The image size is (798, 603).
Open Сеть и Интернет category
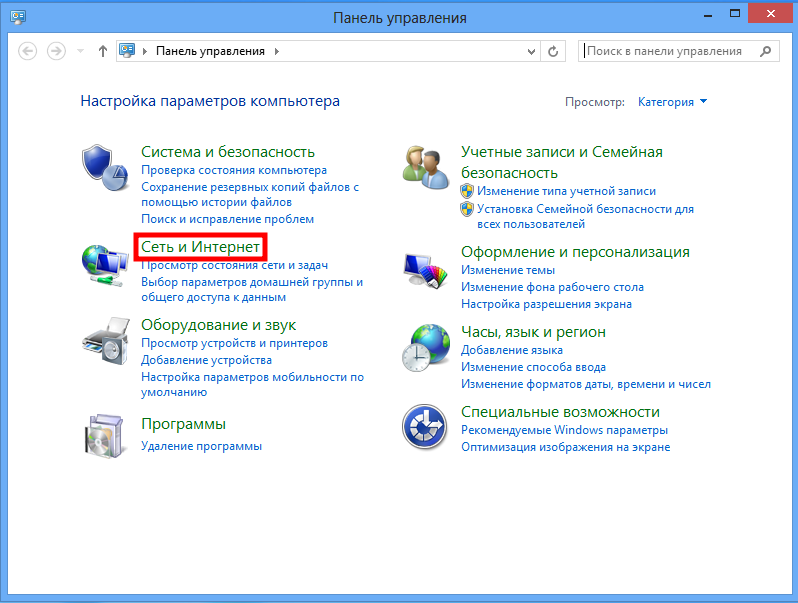[x=201, y=247]
